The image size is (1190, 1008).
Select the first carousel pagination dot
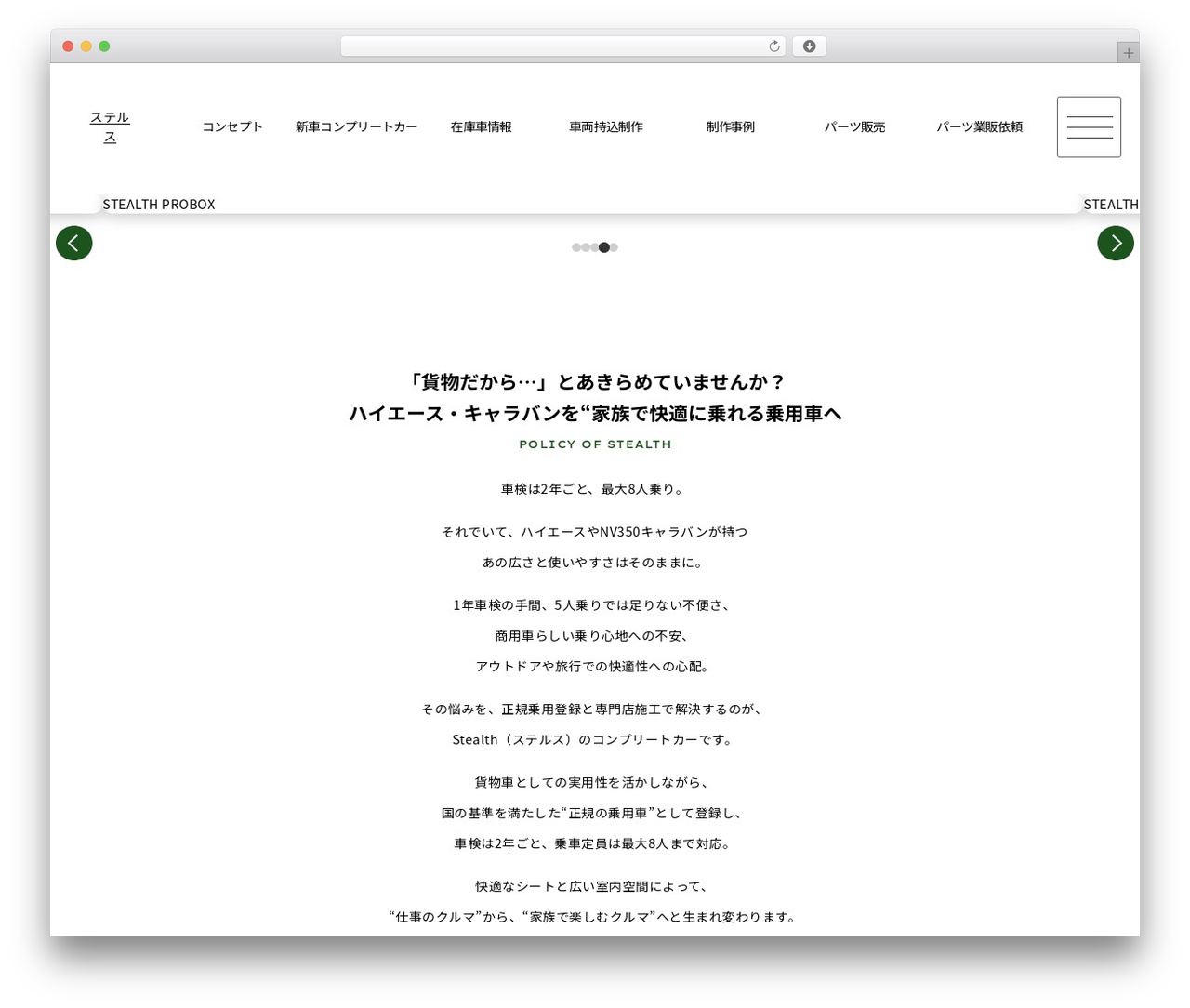click(x=576, y=247)
